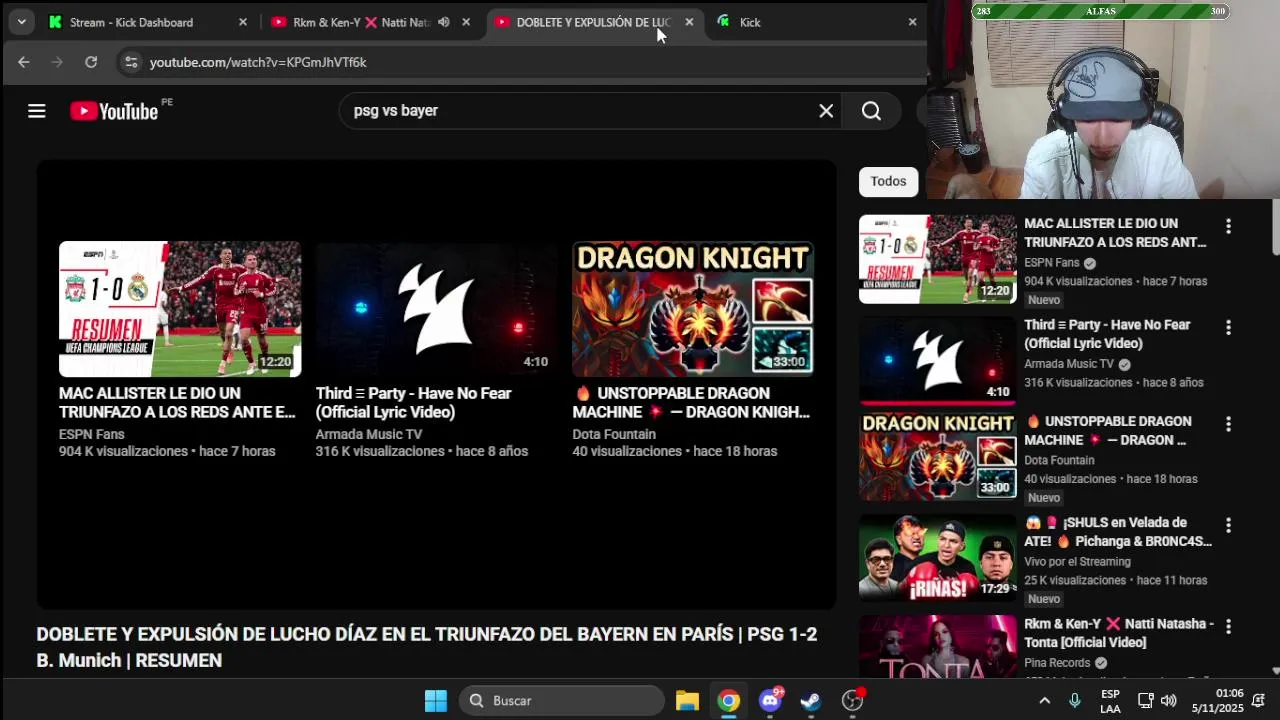This screenshot has height=720, width=1280.
Task: Go back with the browser back arrow
Action: (x=24, y=62)
